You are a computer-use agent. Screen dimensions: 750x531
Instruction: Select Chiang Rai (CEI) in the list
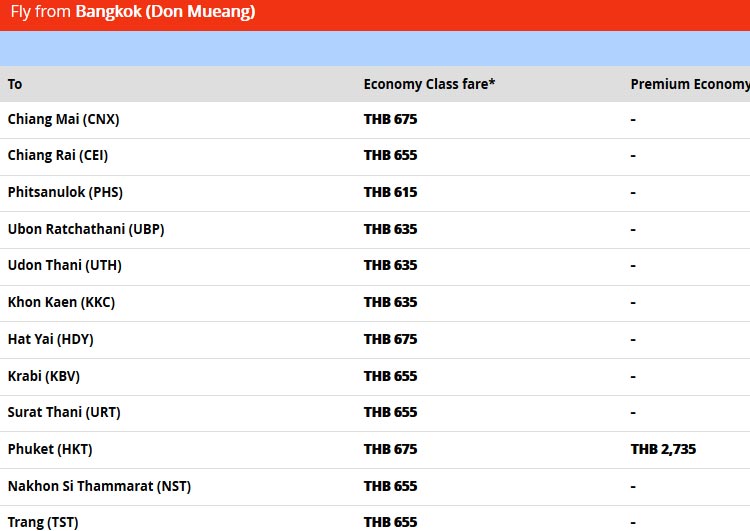pos(58,155)
